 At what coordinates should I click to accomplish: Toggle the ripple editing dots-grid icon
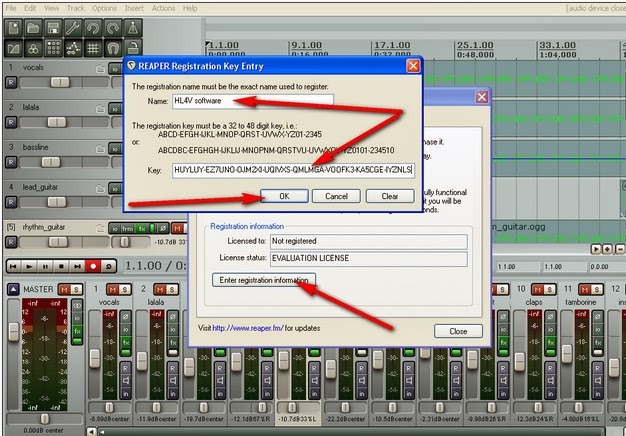(x=53, y=48)
